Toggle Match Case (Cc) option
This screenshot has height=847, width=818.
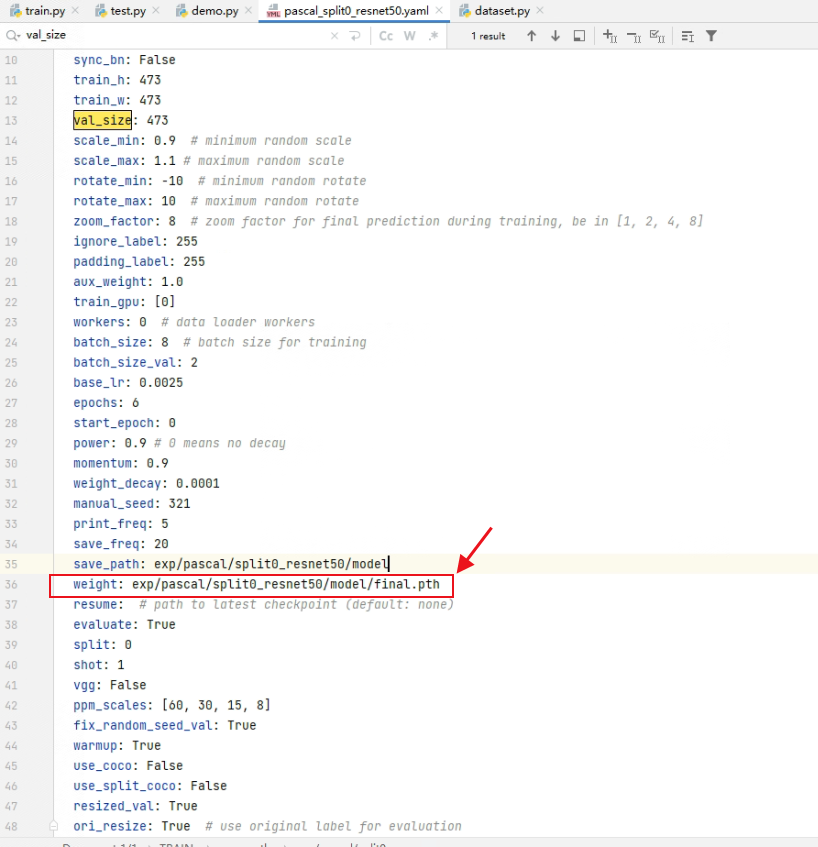click(386, 36)
